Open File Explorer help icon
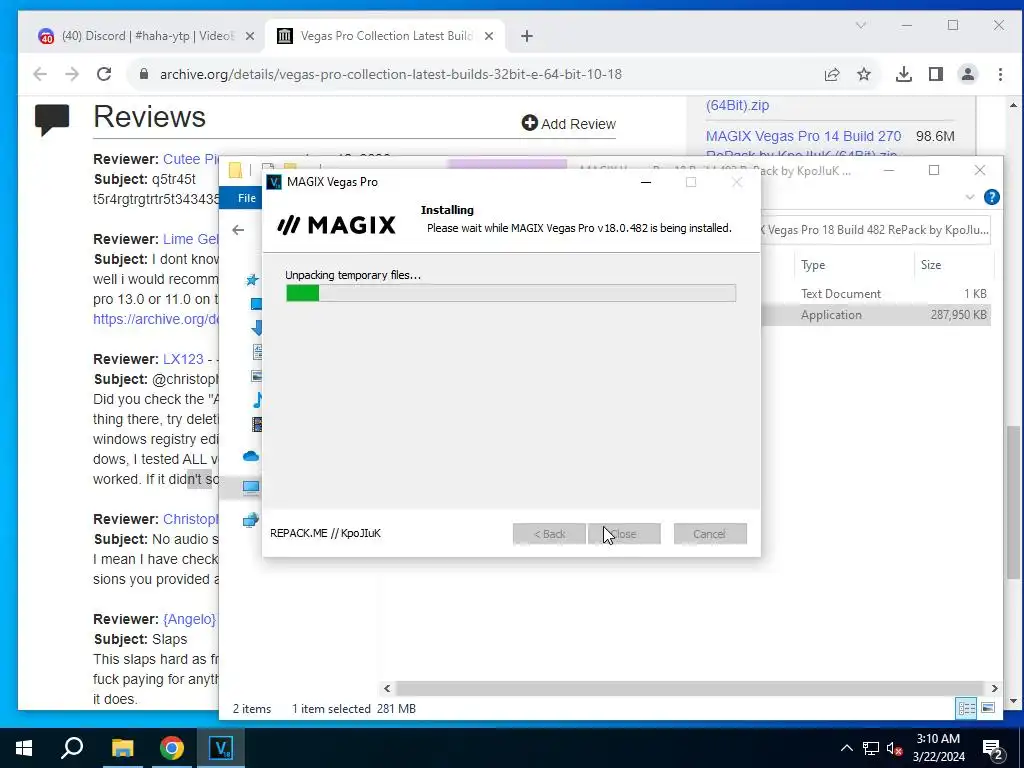 (991, 197)
